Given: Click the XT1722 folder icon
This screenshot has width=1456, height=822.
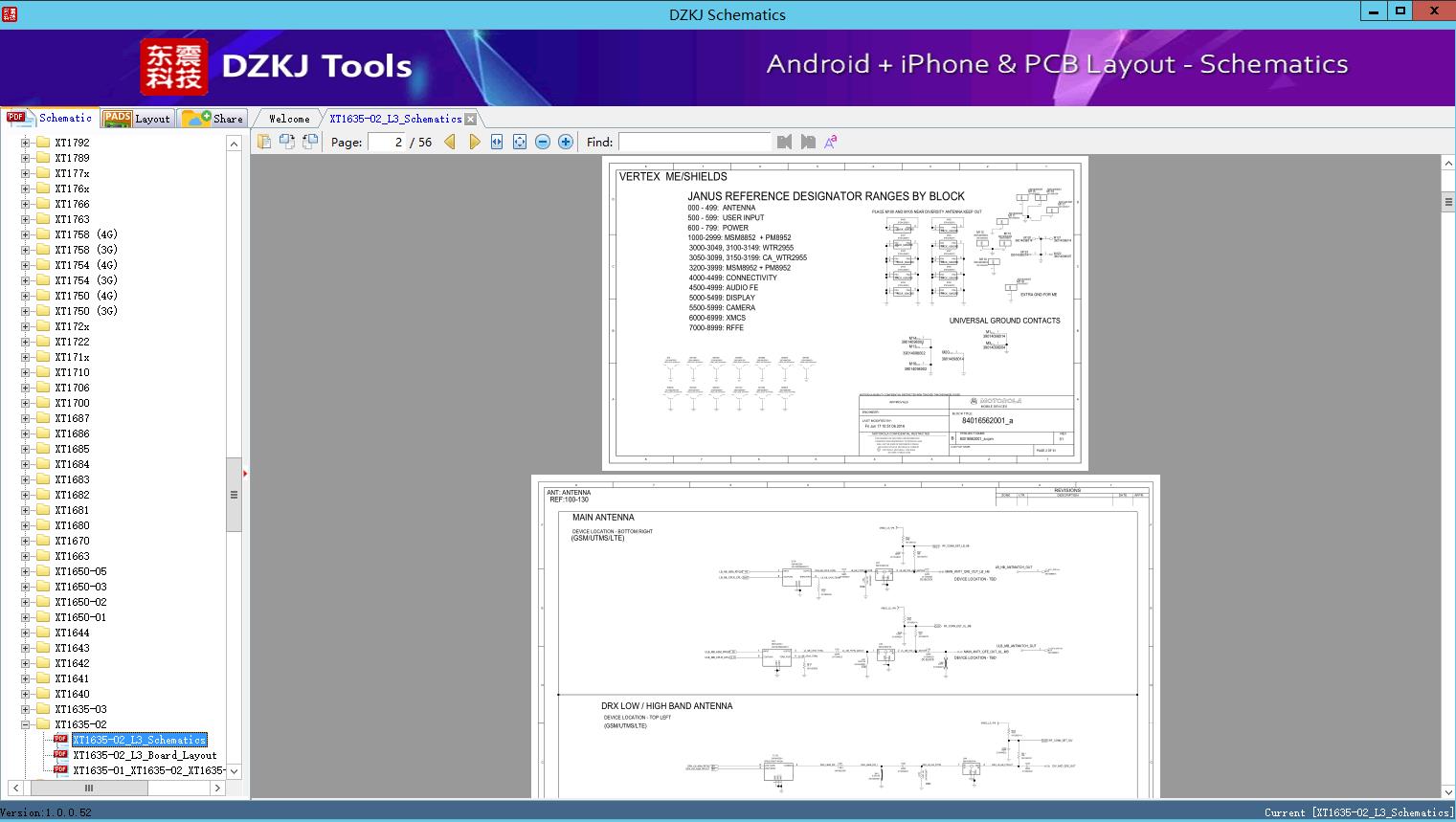Looking at the screenshot, I should pos(43,342).
